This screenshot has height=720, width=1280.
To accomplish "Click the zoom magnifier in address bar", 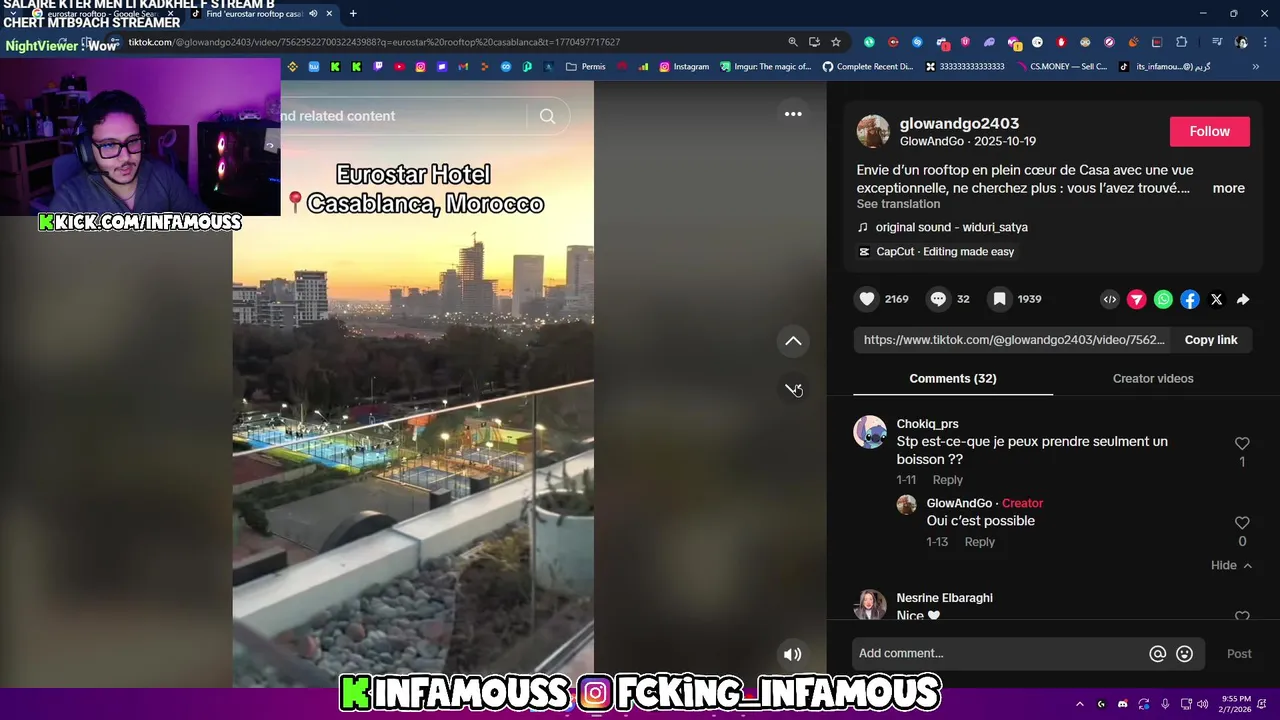I will point(793,42).
